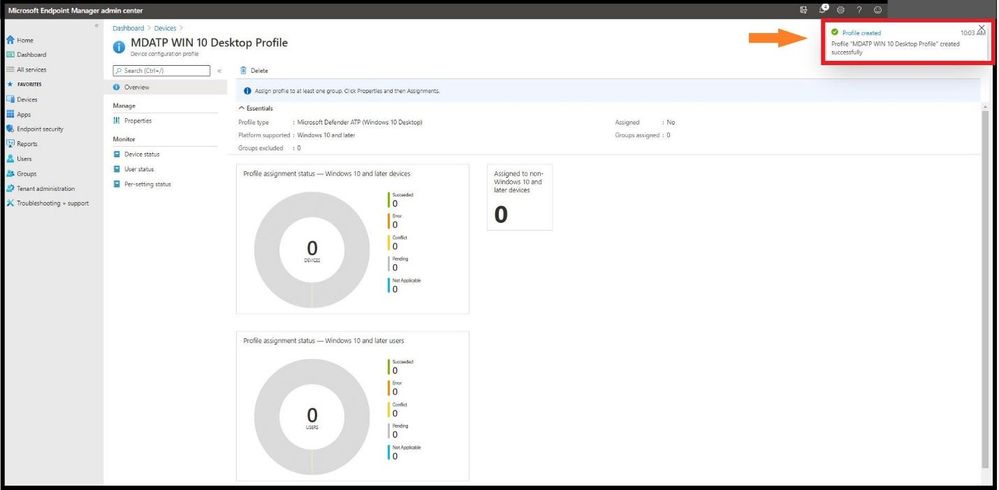Open the Apps grid icon
The width and height of the screenshot is (999, 490).
click(10, 114)
